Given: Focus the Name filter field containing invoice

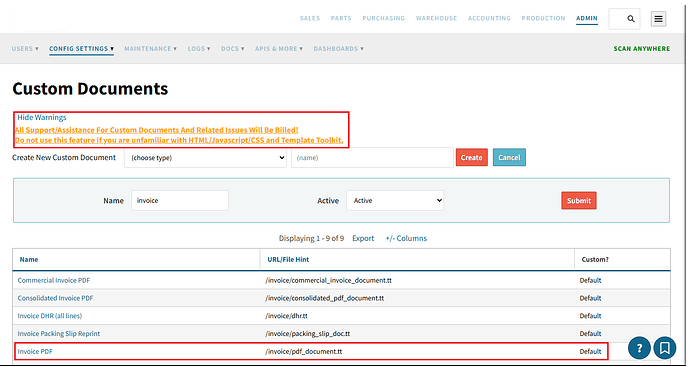Looking at the screenshot, I should coord(180,200).
